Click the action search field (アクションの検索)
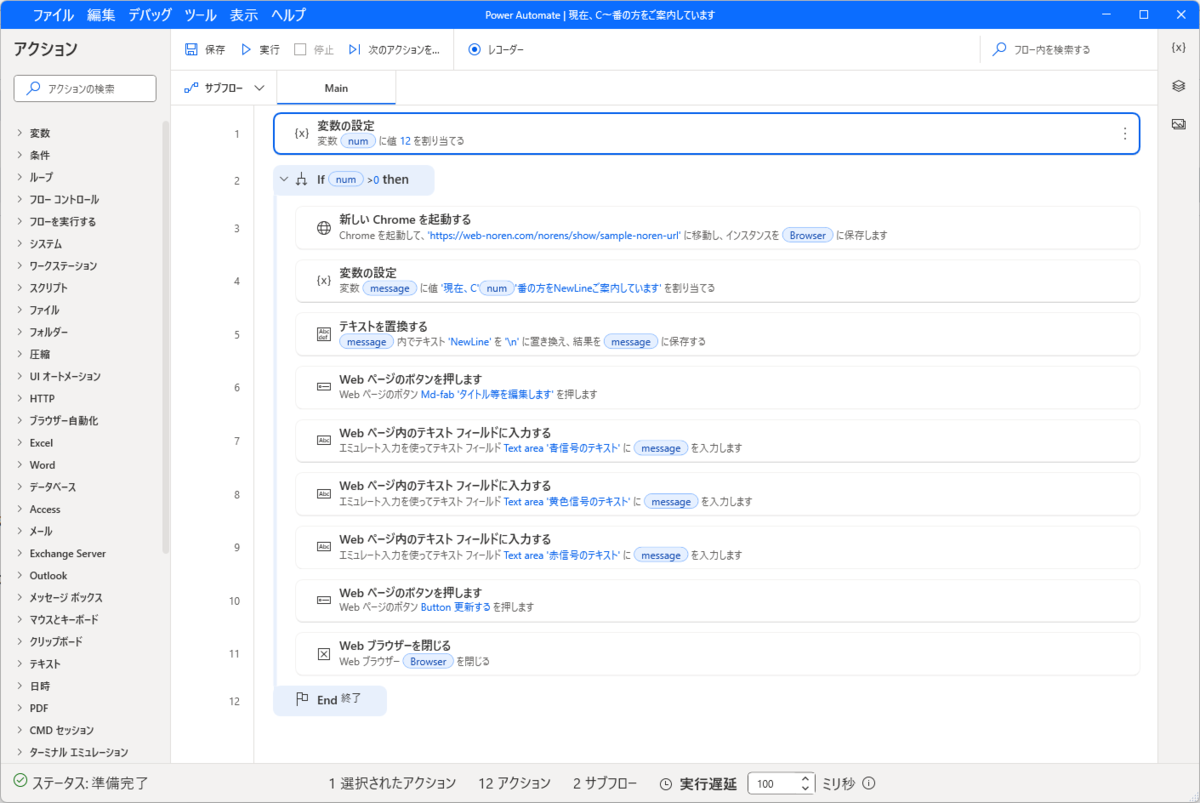Image resolution: width=1200 pixels, height=803 pixels. [x=85, y=88]
